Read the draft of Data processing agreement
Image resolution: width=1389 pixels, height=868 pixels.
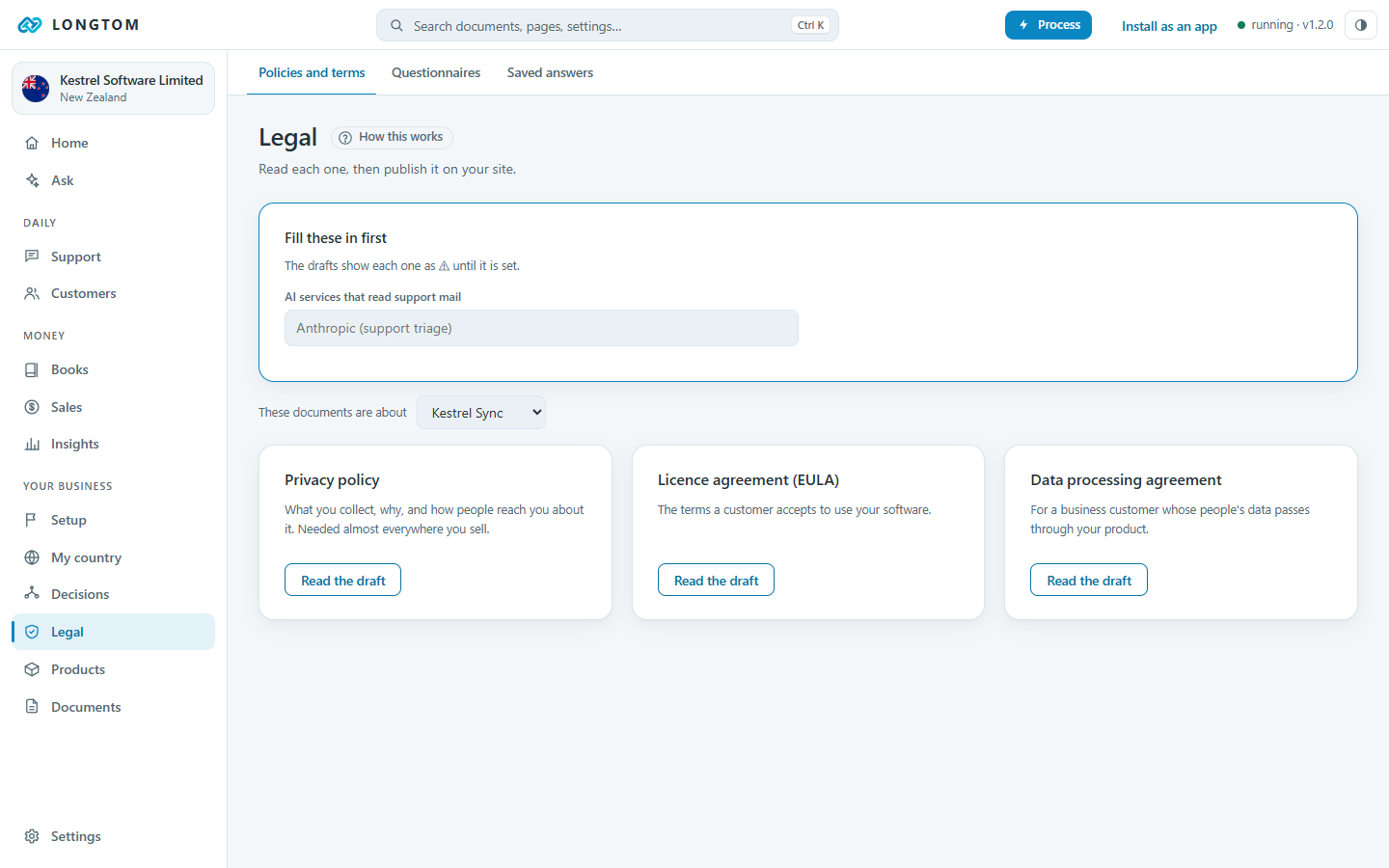pyautogui.click(x=1089, y=580)
